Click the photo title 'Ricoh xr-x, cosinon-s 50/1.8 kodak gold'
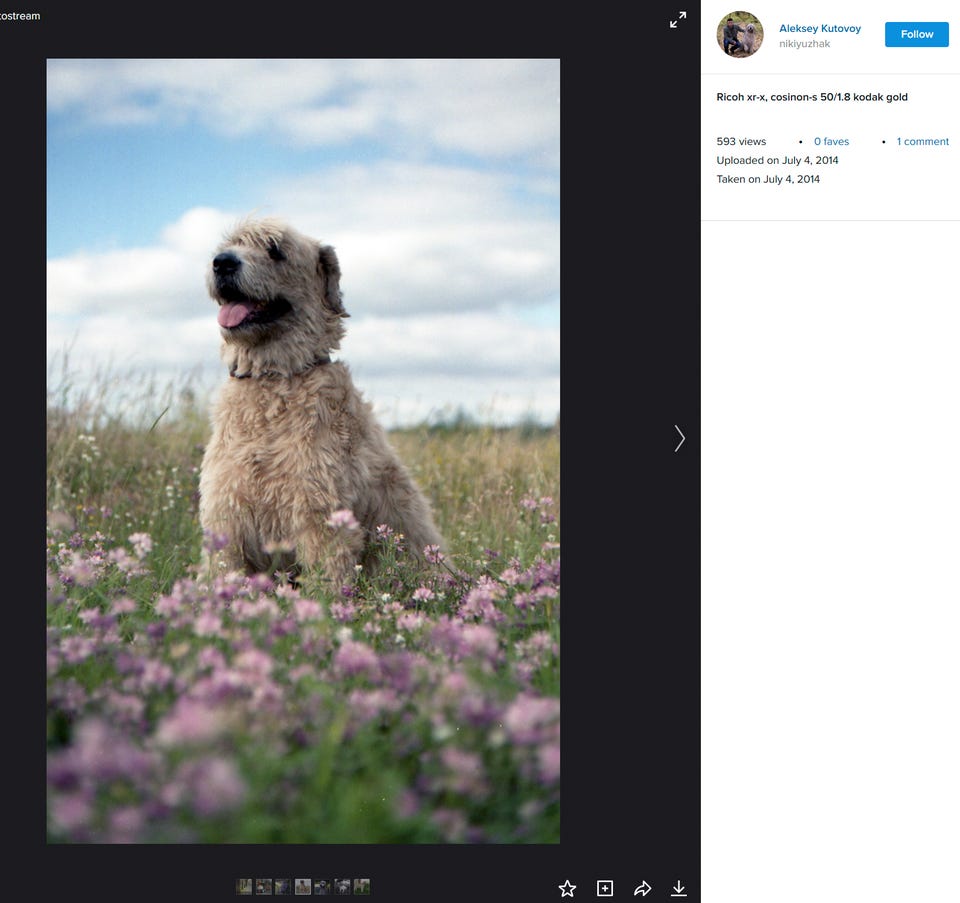 [812, 97]
